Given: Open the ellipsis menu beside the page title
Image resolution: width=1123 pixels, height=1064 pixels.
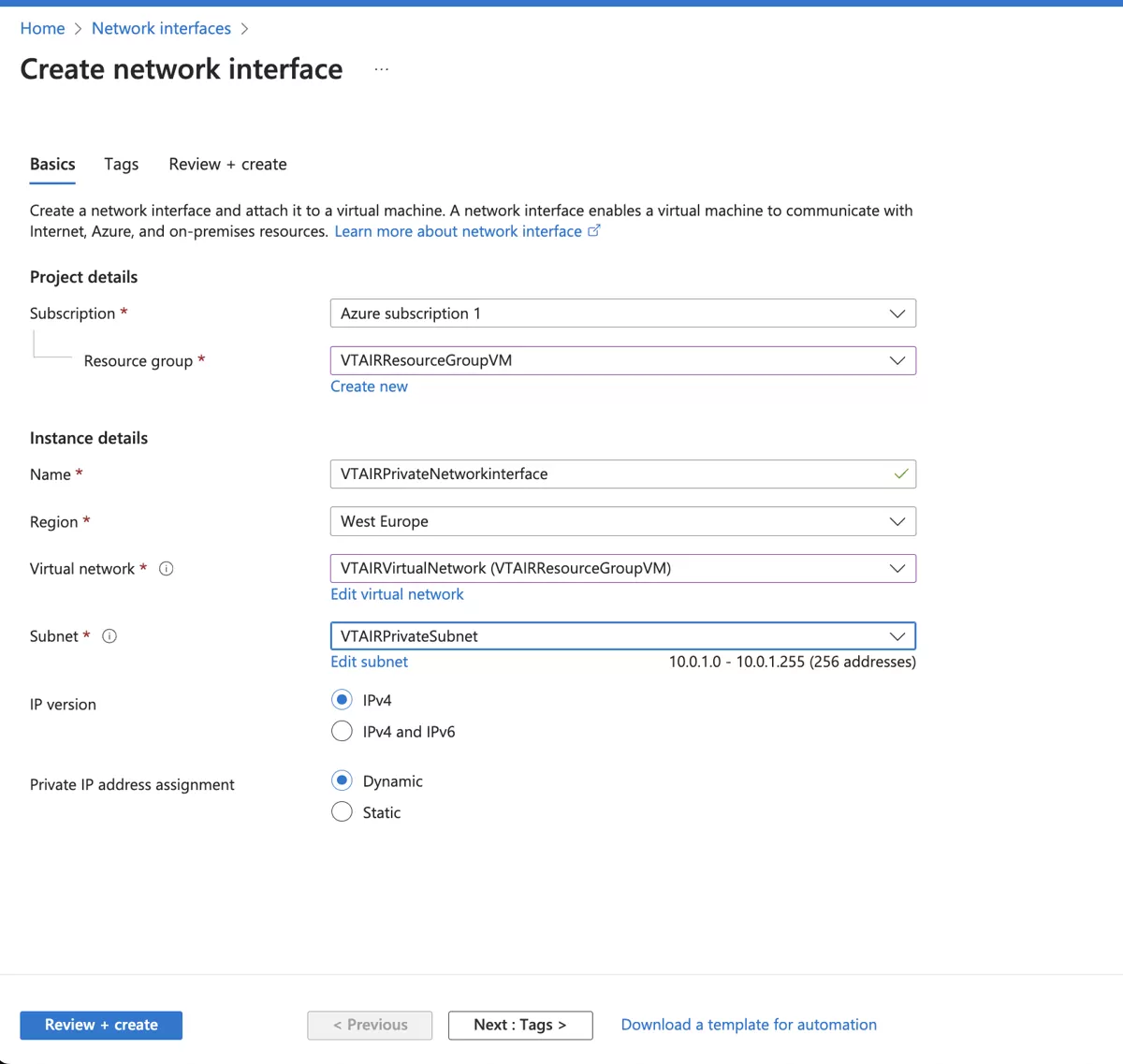Looking at the screenshot, I should point(381,67).
